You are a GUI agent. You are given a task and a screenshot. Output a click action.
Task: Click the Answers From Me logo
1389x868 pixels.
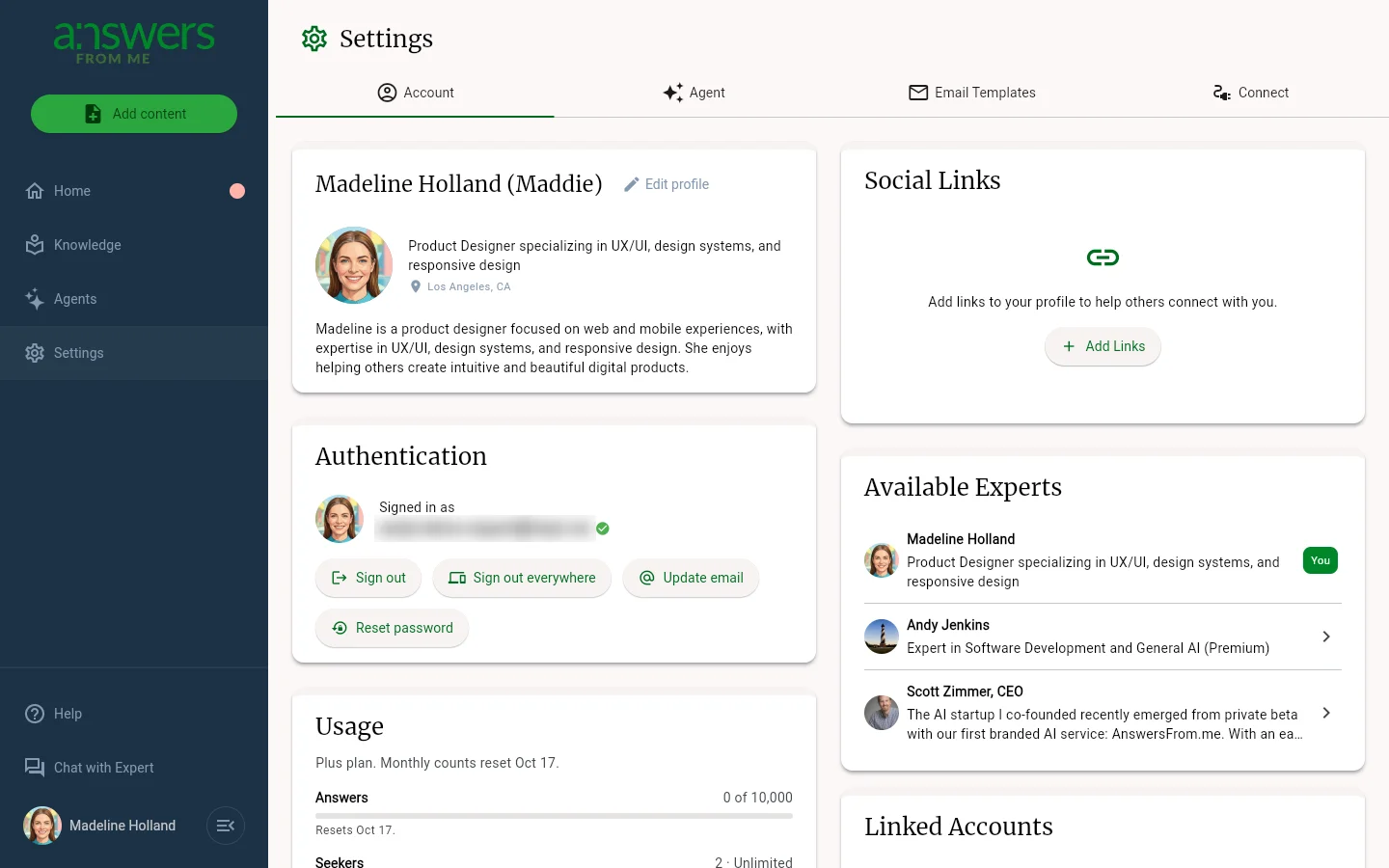coord(134,42)
